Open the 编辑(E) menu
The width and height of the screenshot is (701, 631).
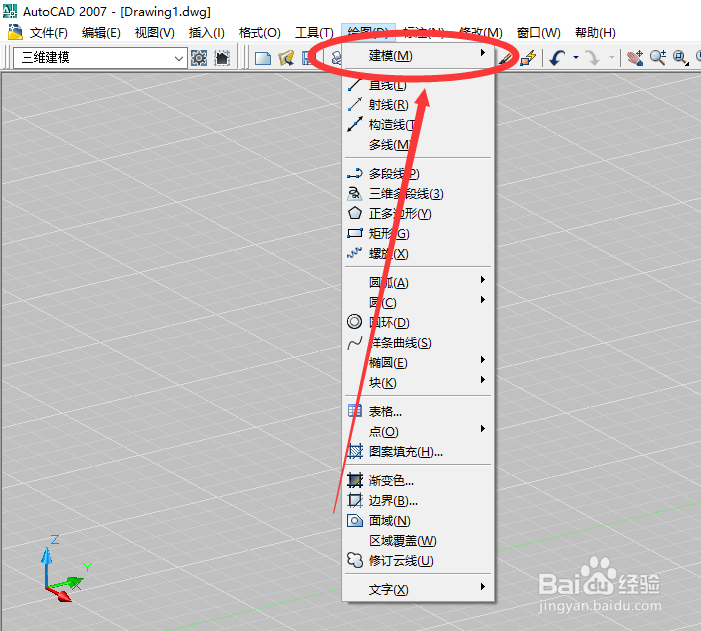click(x=101, y=33)
